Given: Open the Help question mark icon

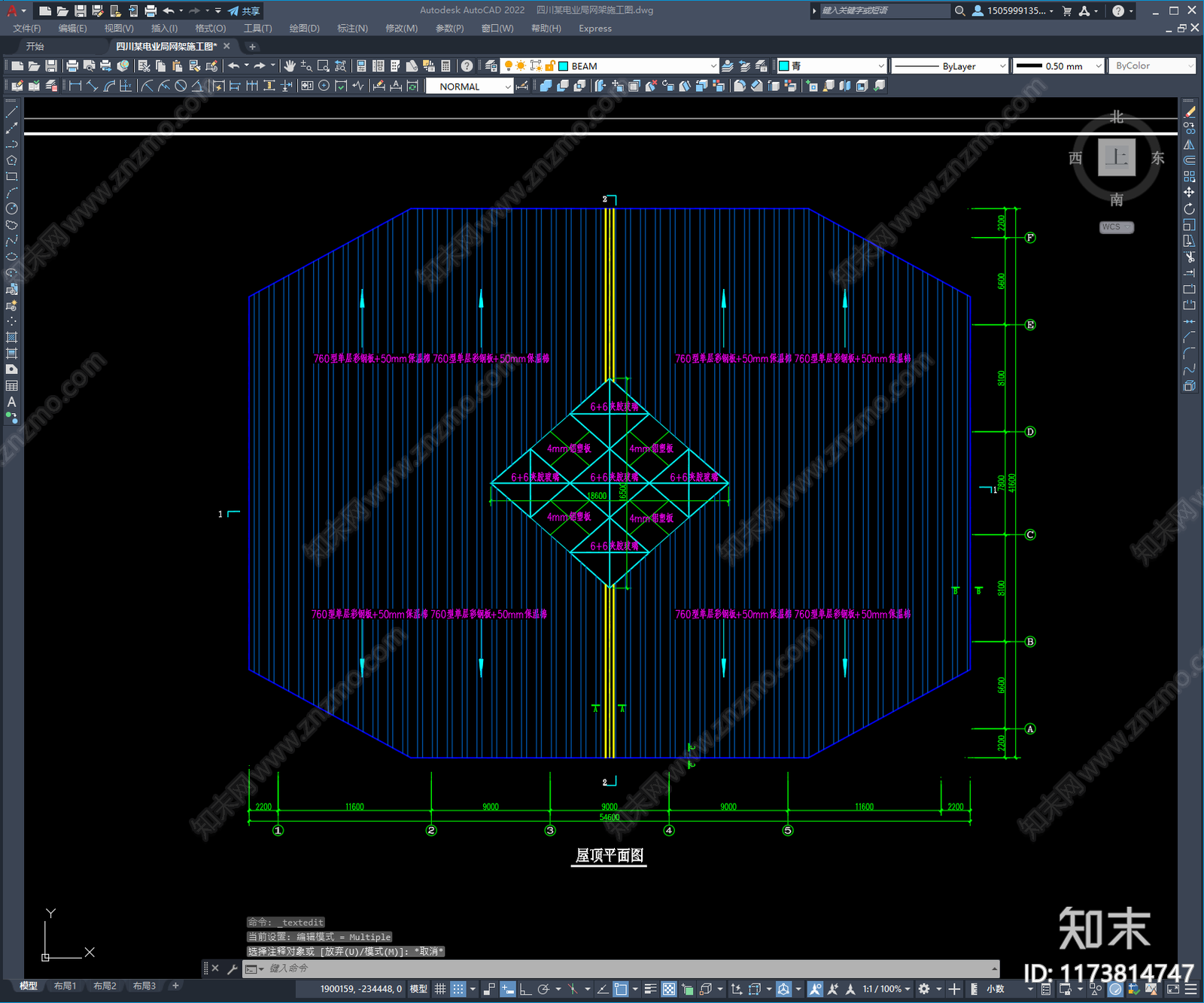Looking at the screenshot, I should [467, 66].
